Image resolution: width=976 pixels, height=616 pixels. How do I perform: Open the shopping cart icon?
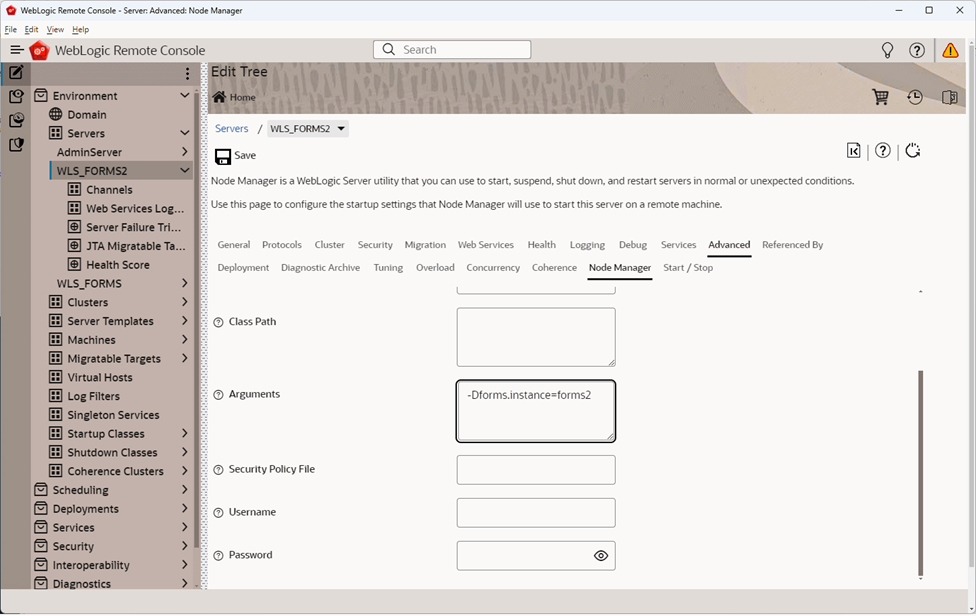pos(880,97)
